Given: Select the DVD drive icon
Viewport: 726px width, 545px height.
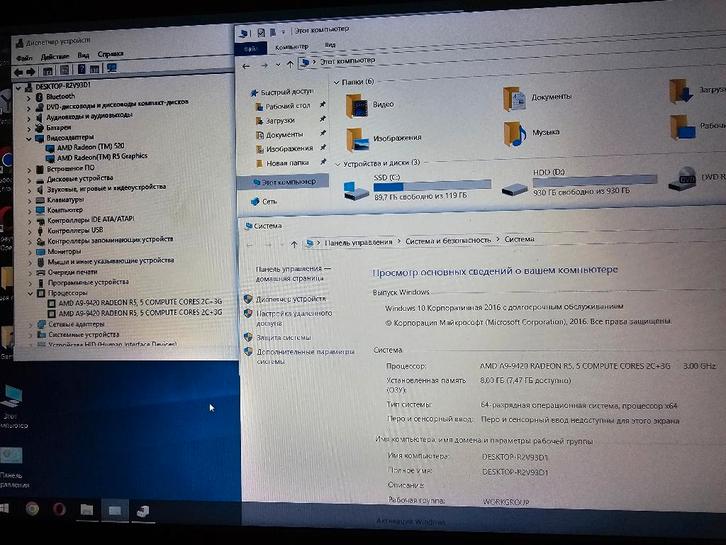Looking at the screenshot, I should 683,179.
